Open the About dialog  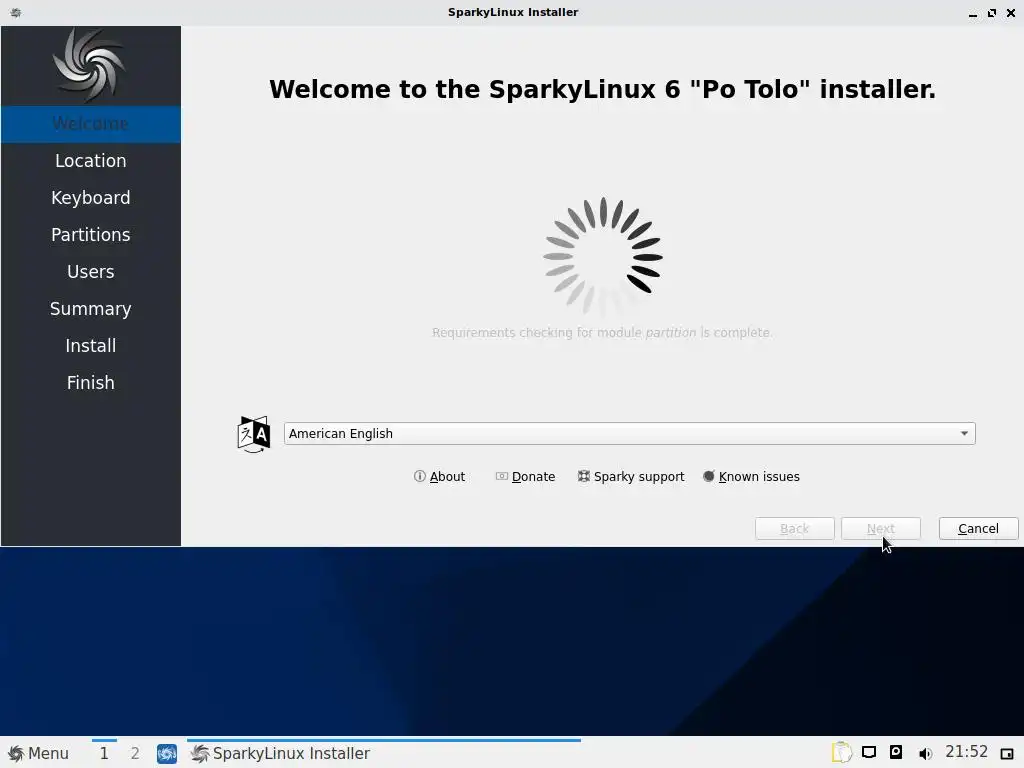[439, 477]
